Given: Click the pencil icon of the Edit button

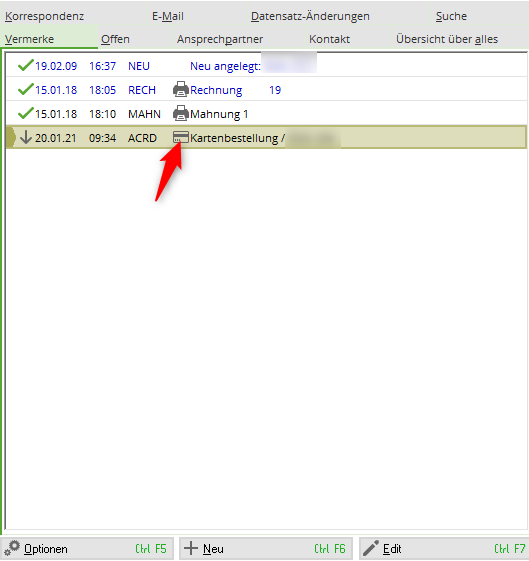Looking at the screenshot, I should [x=371, y=548].
